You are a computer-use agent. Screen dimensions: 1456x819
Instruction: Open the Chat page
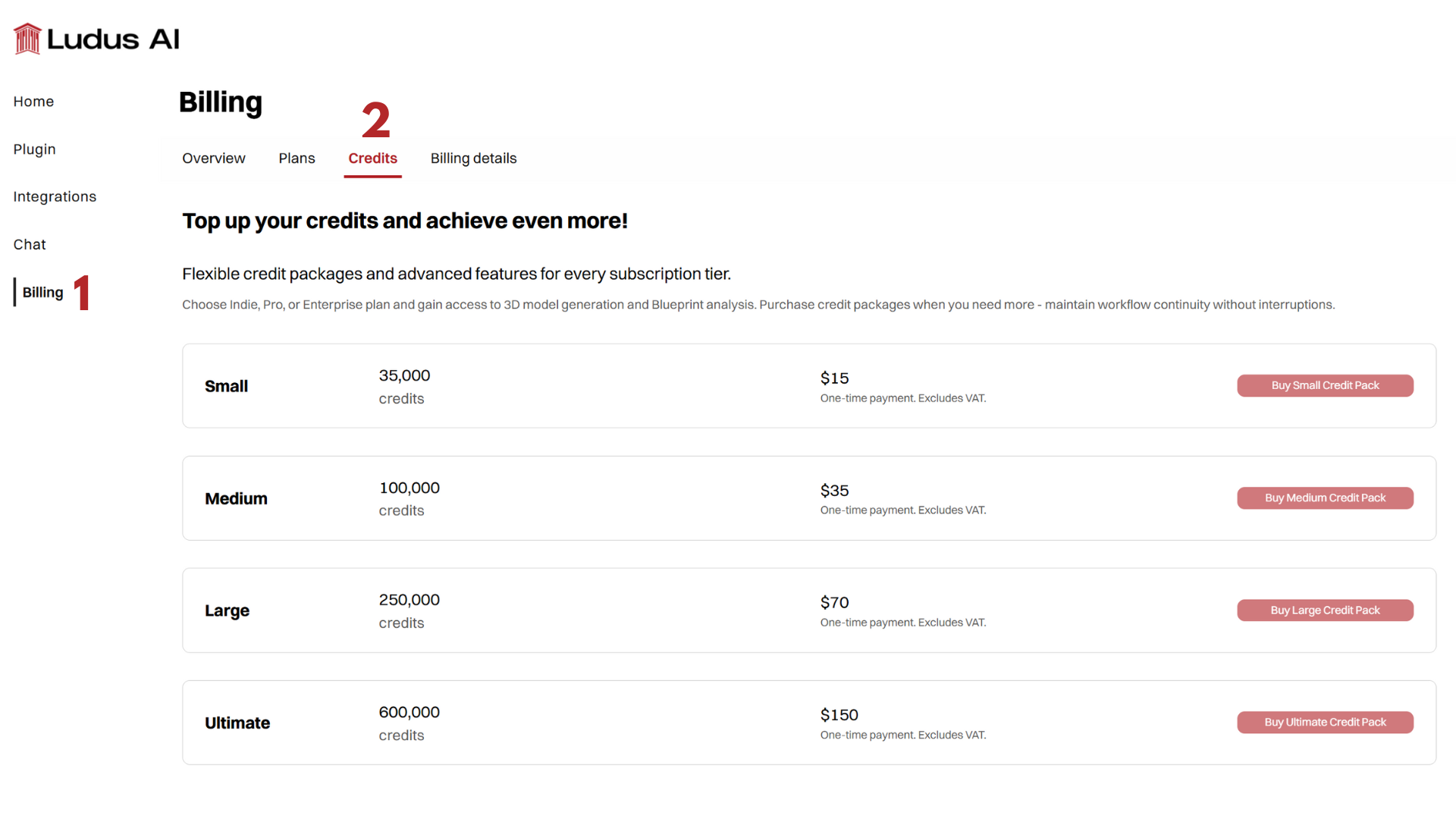tap(29, 244)
